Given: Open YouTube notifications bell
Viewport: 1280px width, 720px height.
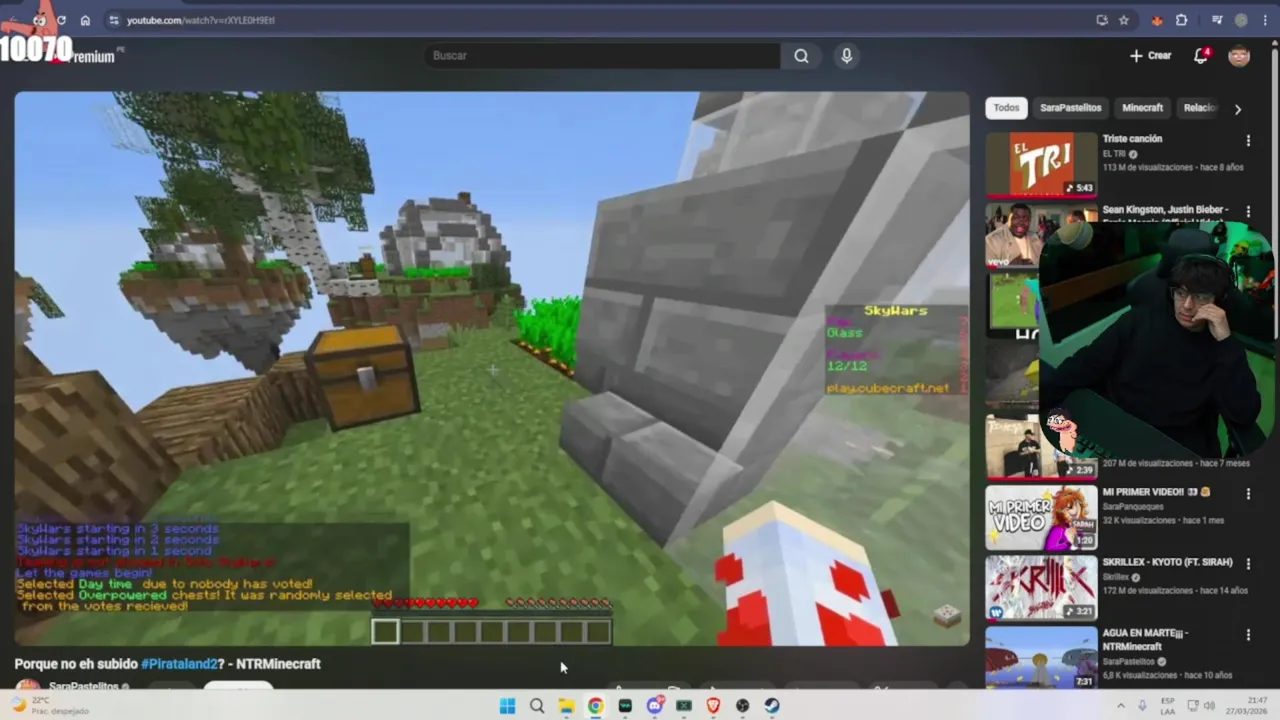Looking at the screenshot, I should click(1201, 56).
